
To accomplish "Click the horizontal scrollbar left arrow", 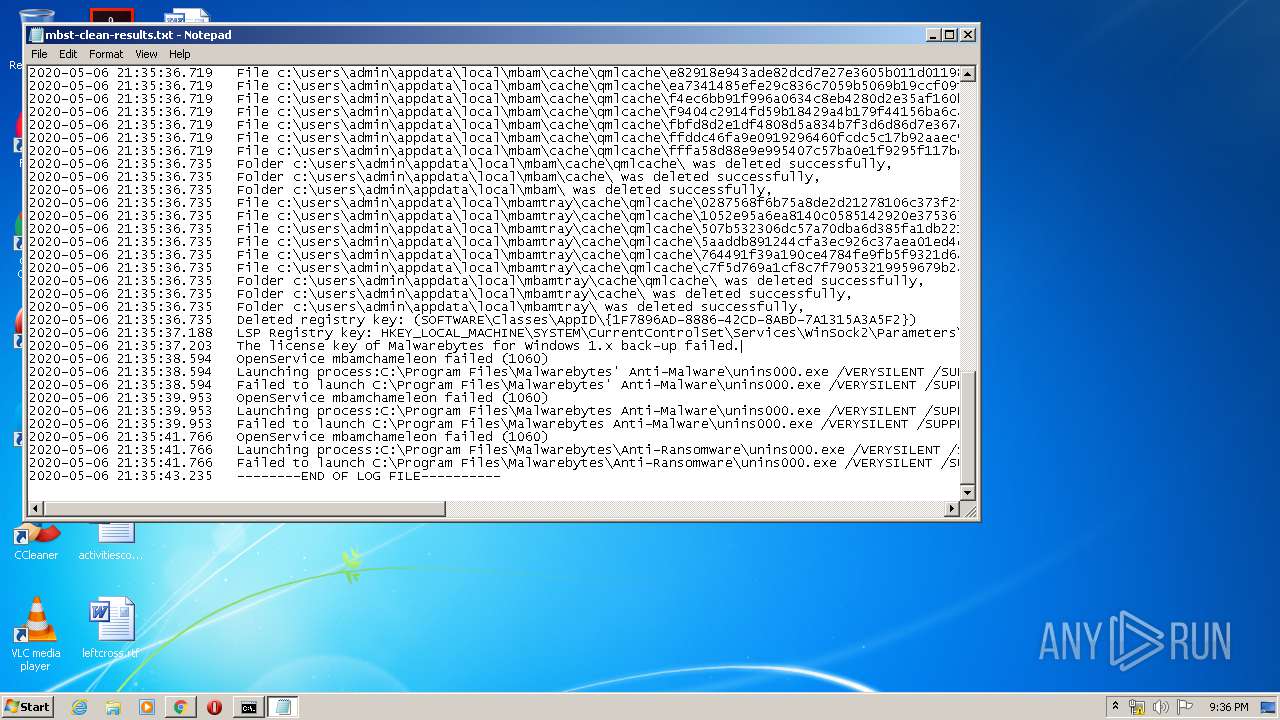I will (36, 509).
